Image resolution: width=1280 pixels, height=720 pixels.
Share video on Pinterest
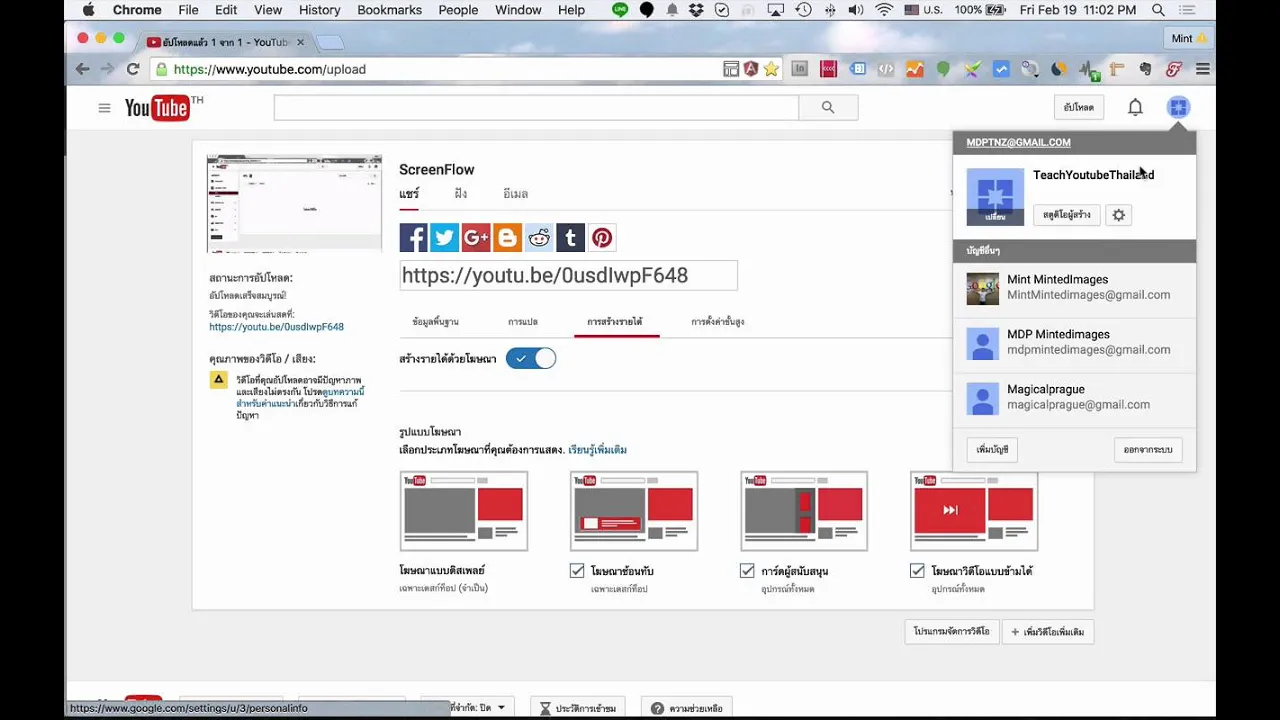coord(602,237)
